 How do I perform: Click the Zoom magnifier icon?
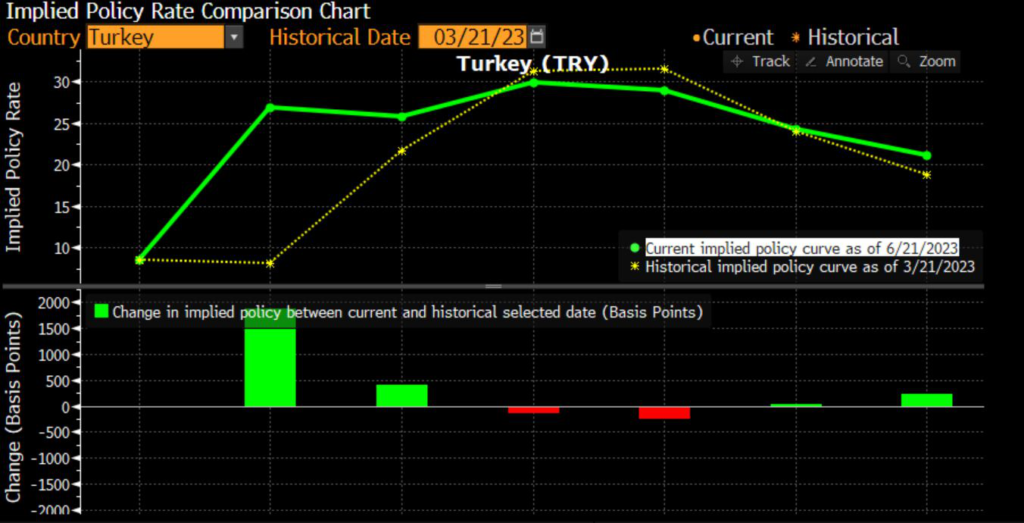(x=904, y=62)
